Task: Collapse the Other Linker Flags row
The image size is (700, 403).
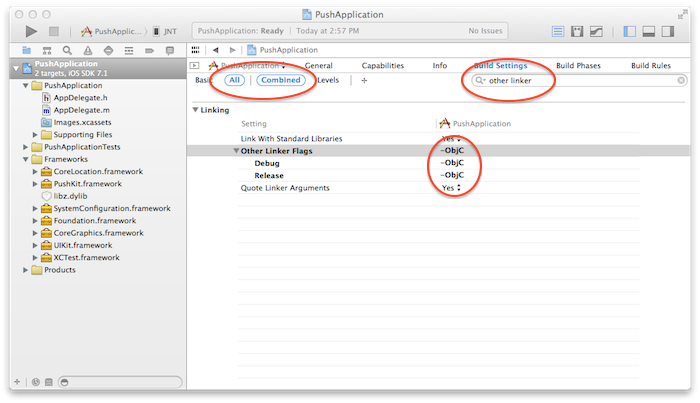Action: (236, 151)
